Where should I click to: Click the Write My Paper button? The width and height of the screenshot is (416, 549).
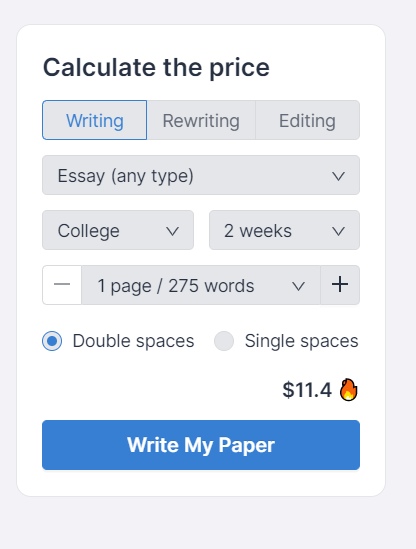[201, 445]
